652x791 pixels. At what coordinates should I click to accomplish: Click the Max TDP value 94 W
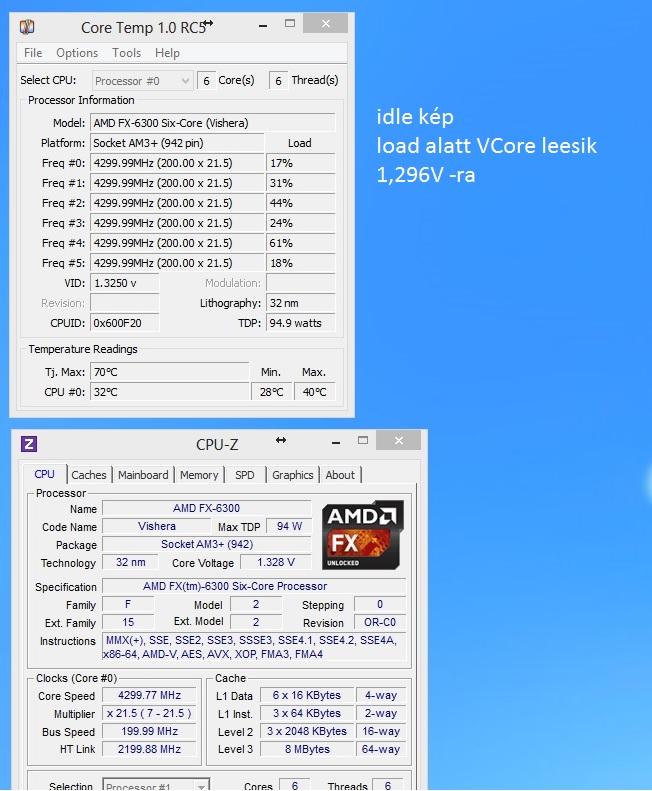click(x=289, y=526)
